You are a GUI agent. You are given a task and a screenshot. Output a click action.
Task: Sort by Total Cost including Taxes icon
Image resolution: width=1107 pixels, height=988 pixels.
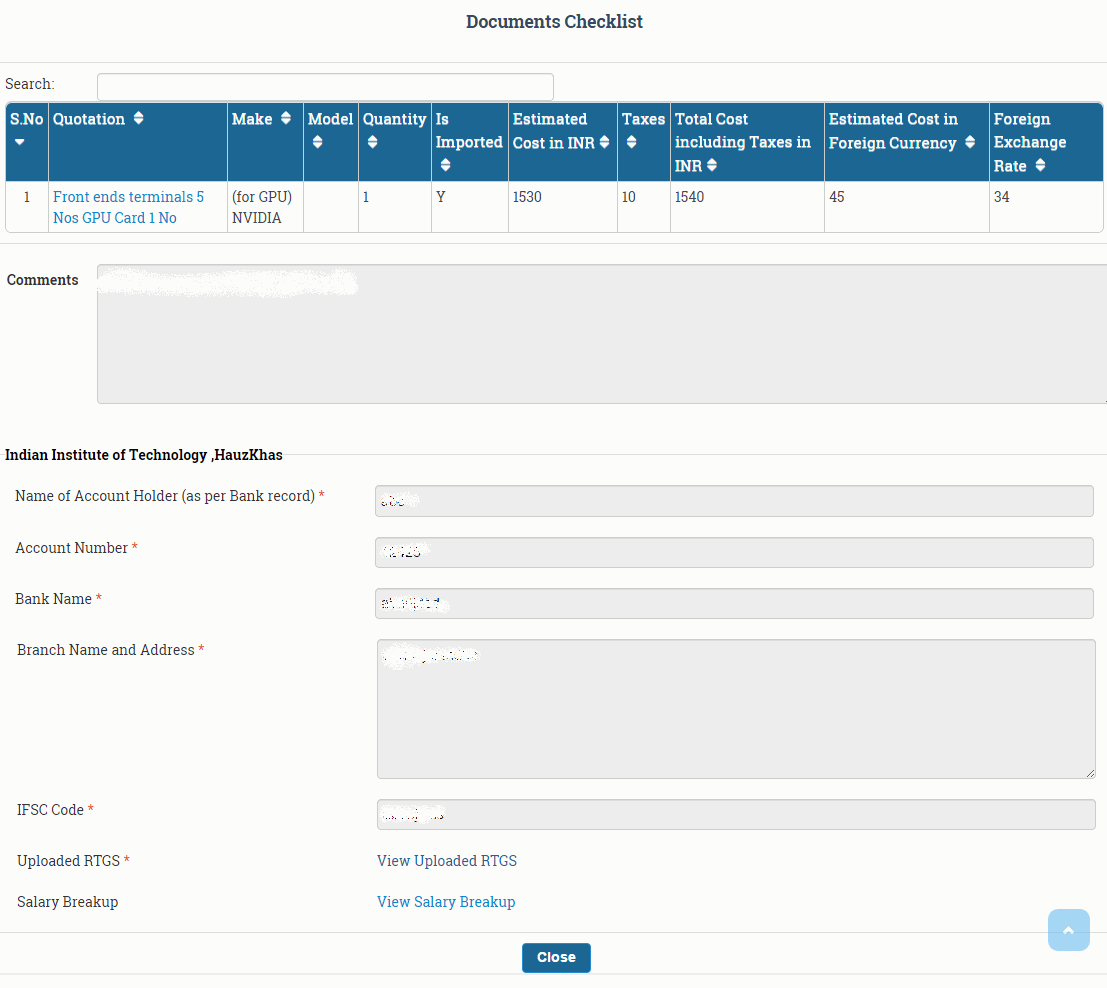click(x=712, y=166)
